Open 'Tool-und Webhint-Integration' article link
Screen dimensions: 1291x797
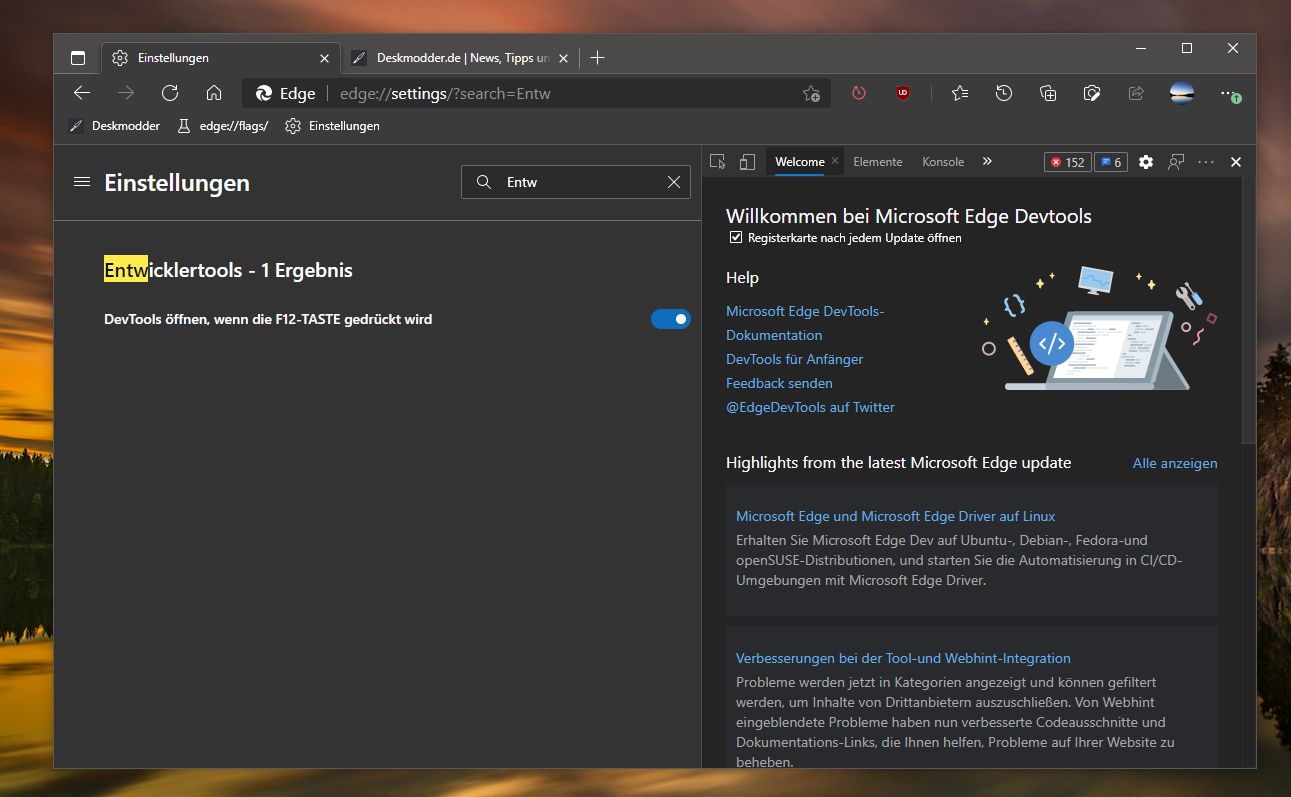click(x=903, y=658)
